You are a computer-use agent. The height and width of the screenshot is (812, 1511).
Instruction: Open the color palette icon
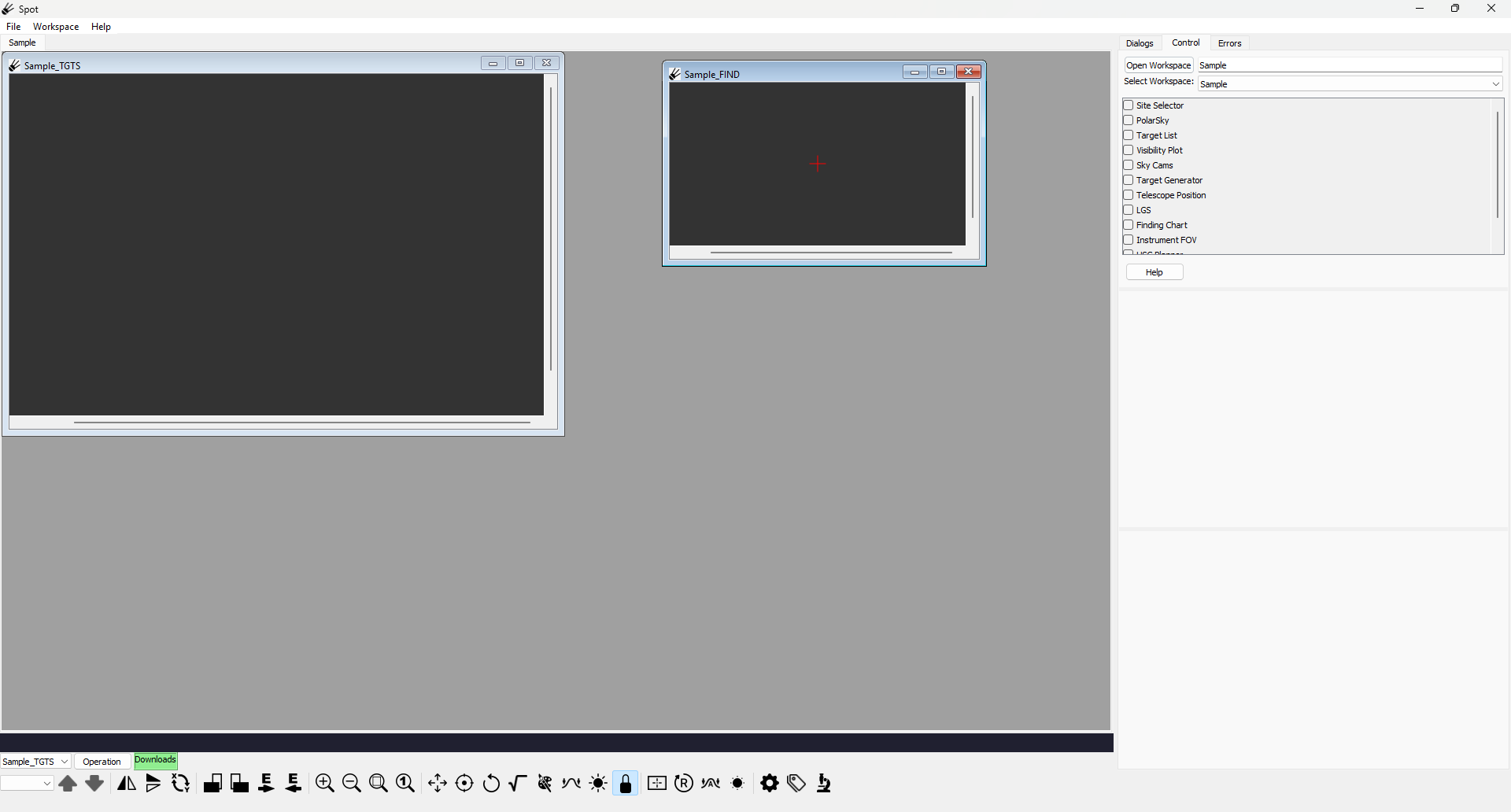[x=545, y=784]
